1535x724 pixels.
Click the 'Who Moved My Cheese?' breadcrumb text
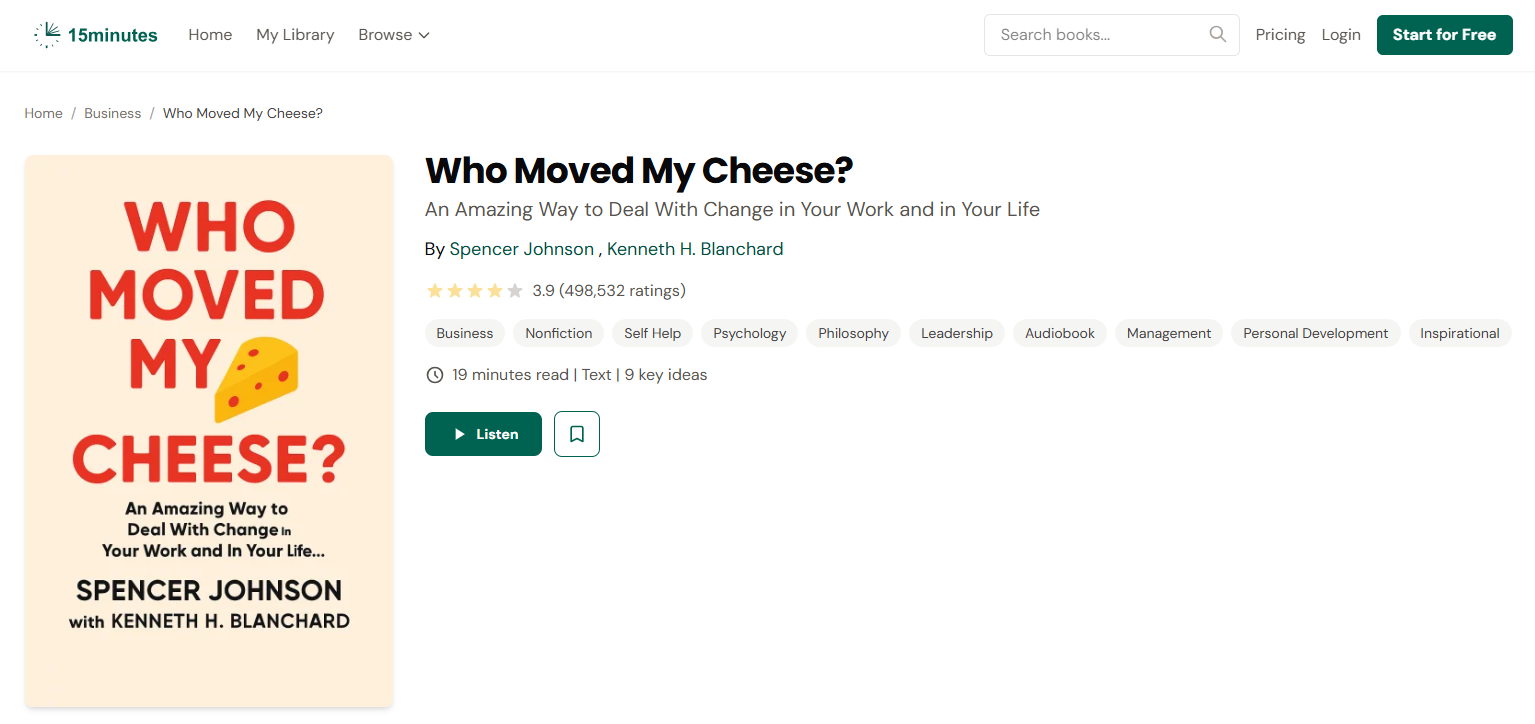click(x=243, y=113)
